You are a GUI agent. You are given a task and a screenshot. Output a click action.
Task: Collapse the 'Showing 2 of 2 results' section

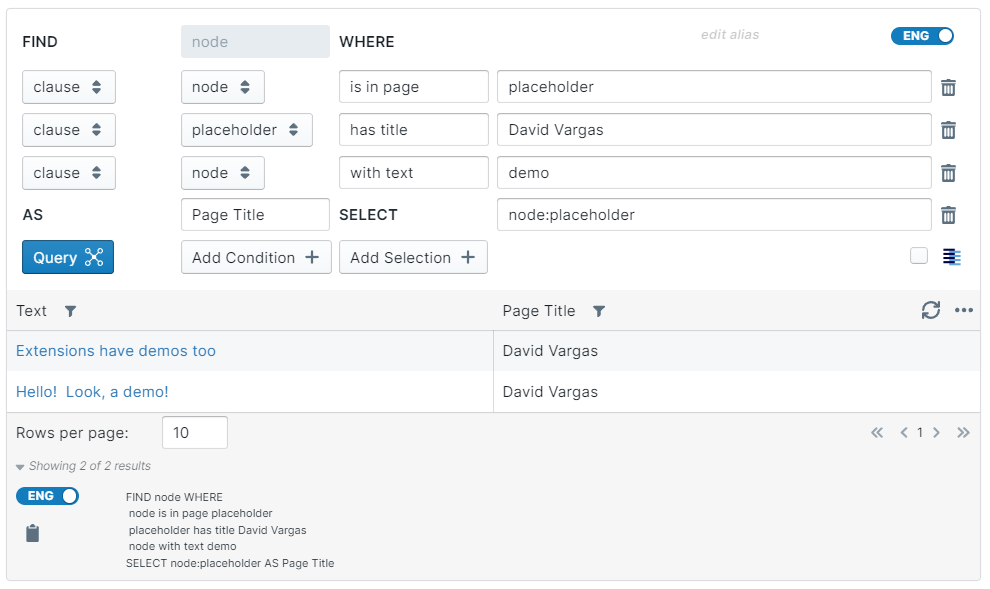(x=21, y=467)
